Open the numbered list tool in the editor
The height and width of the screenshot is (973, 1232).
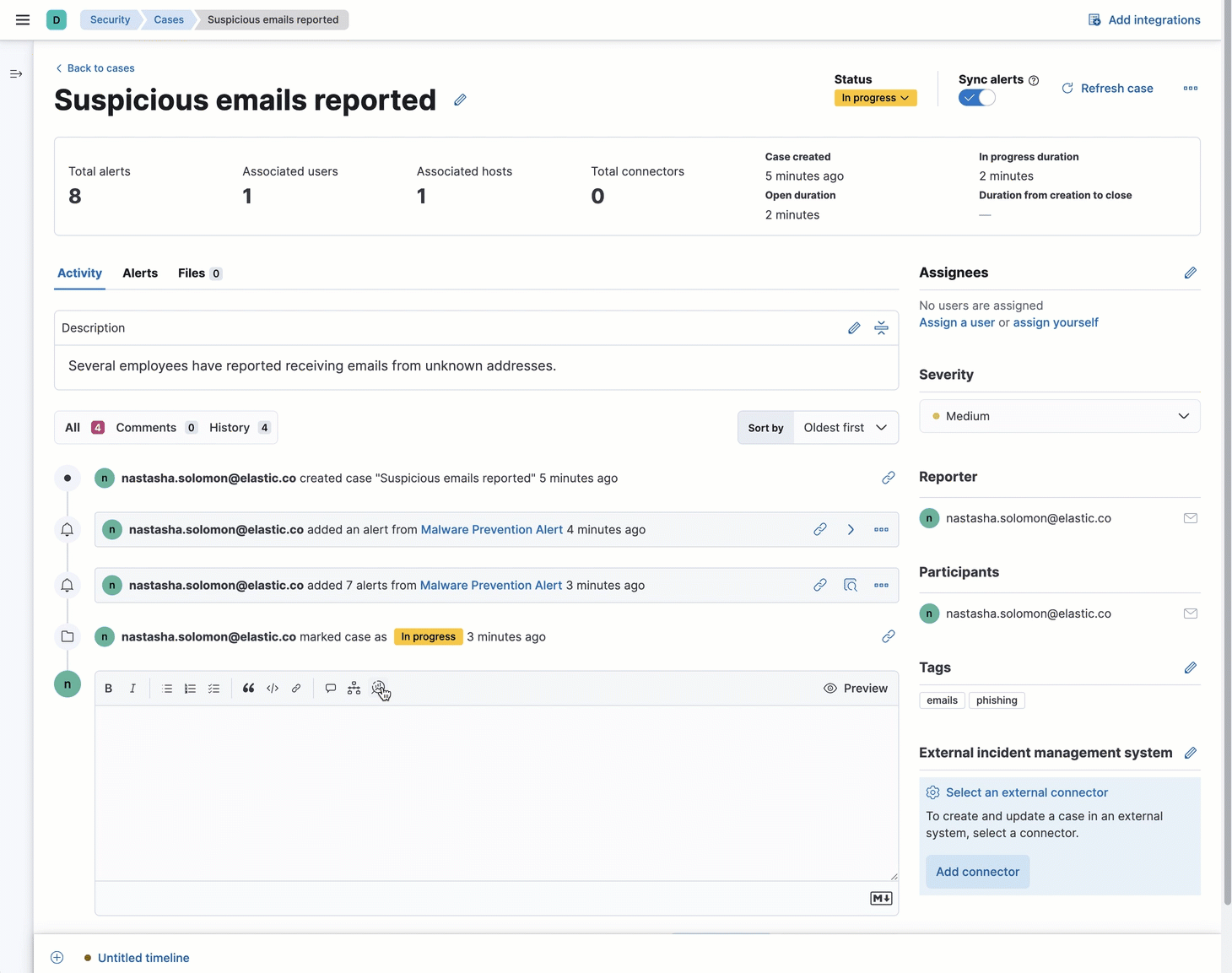click(x=190, y=688)
